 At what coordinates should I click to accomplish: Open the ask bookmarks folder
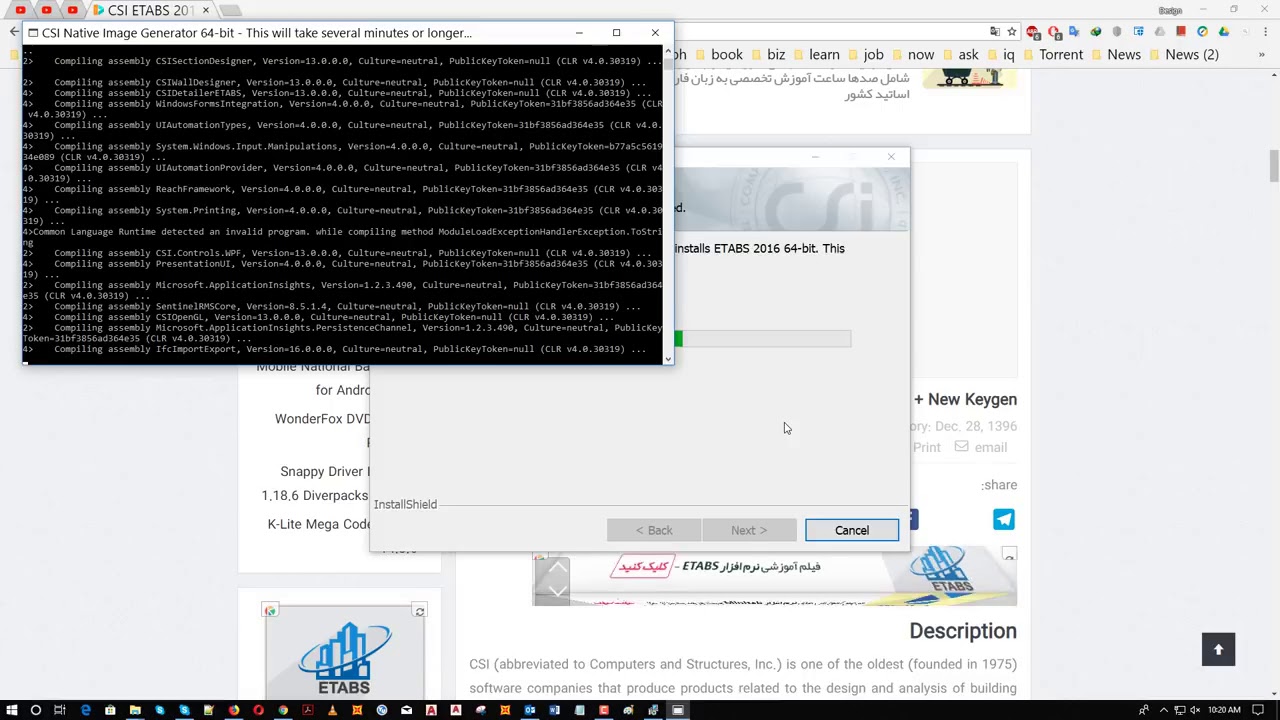pyautogui.click(x=959, y=54)
